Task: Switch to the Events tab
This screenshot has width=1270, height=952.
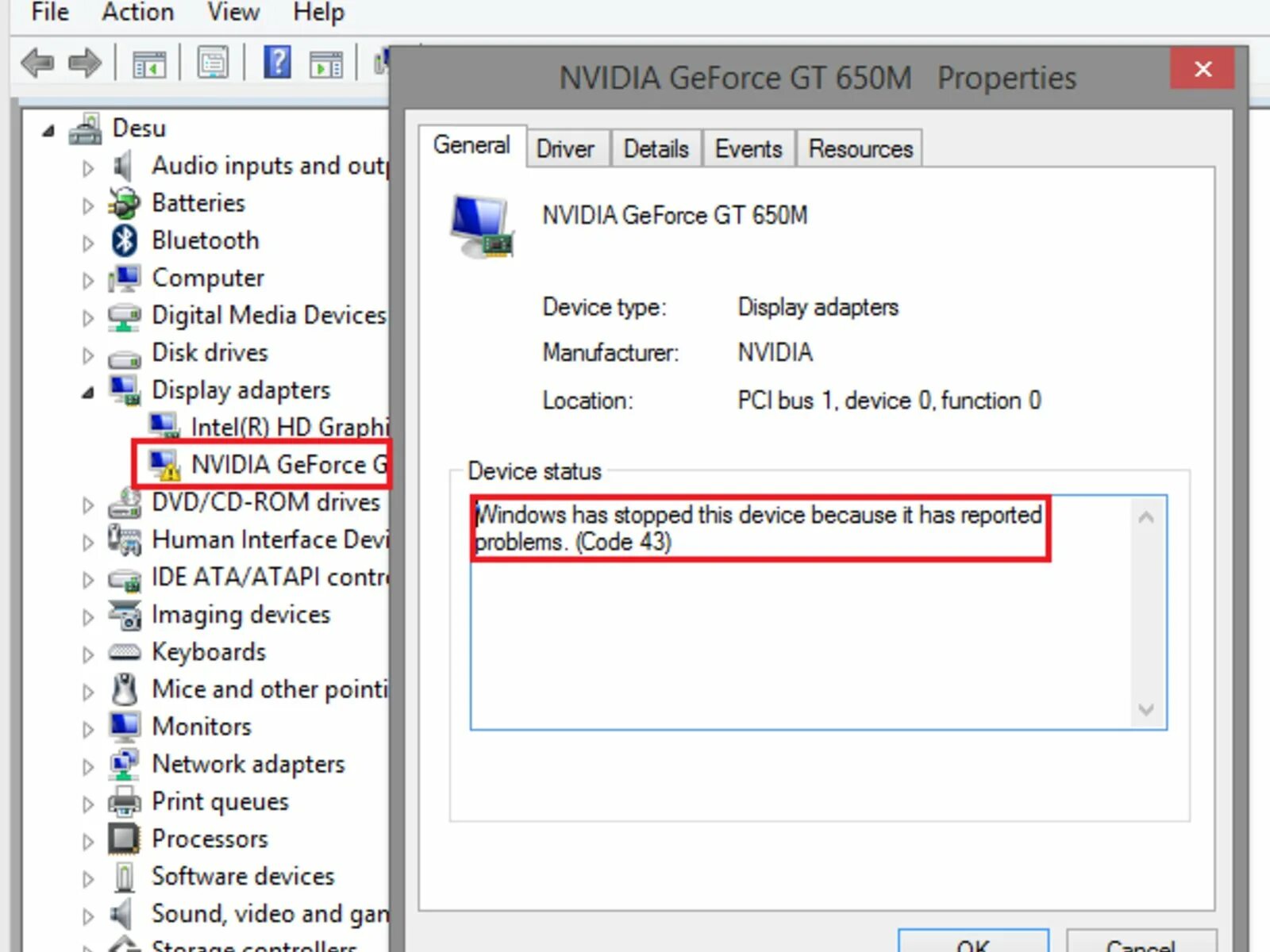Action: coord(748,148)
